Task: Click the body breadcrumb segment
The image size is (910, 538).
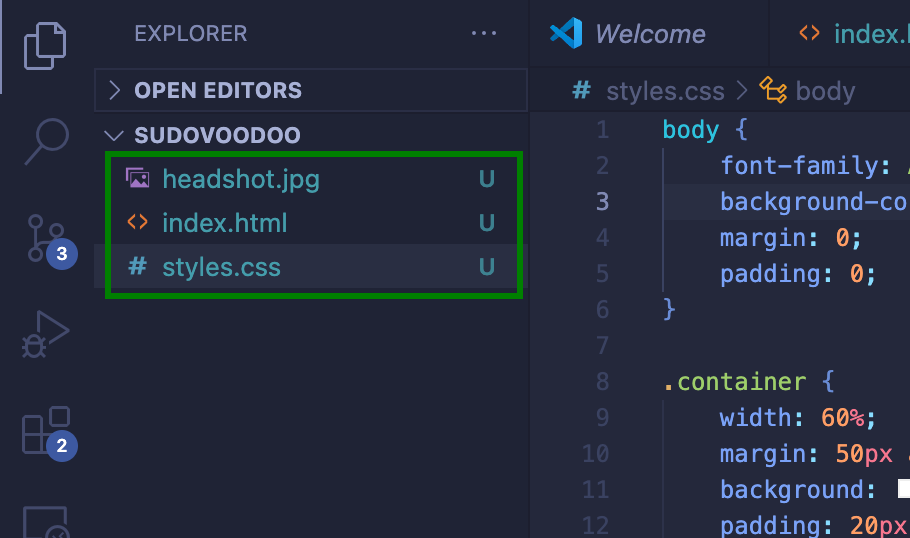Action: tap(825, 91)
